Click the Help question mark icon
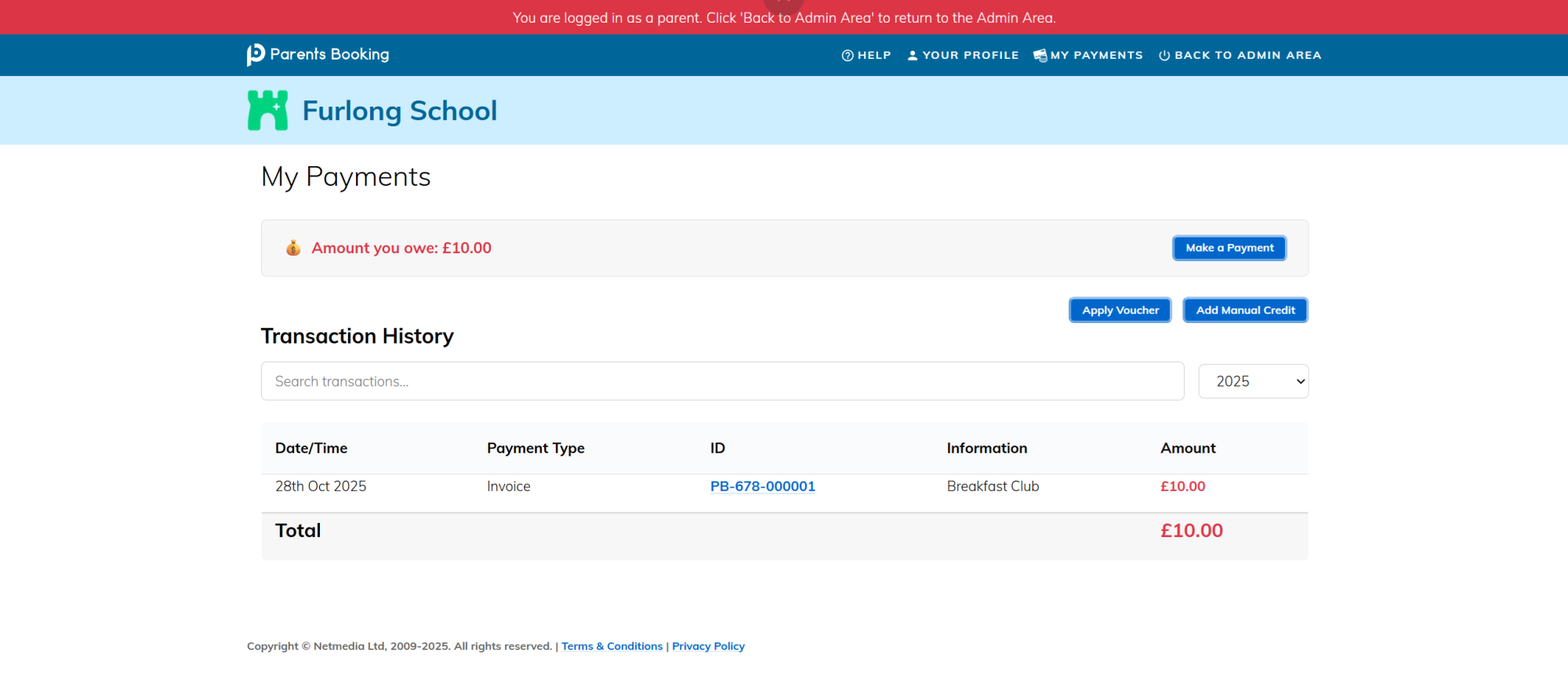 [x=848, y=56]
